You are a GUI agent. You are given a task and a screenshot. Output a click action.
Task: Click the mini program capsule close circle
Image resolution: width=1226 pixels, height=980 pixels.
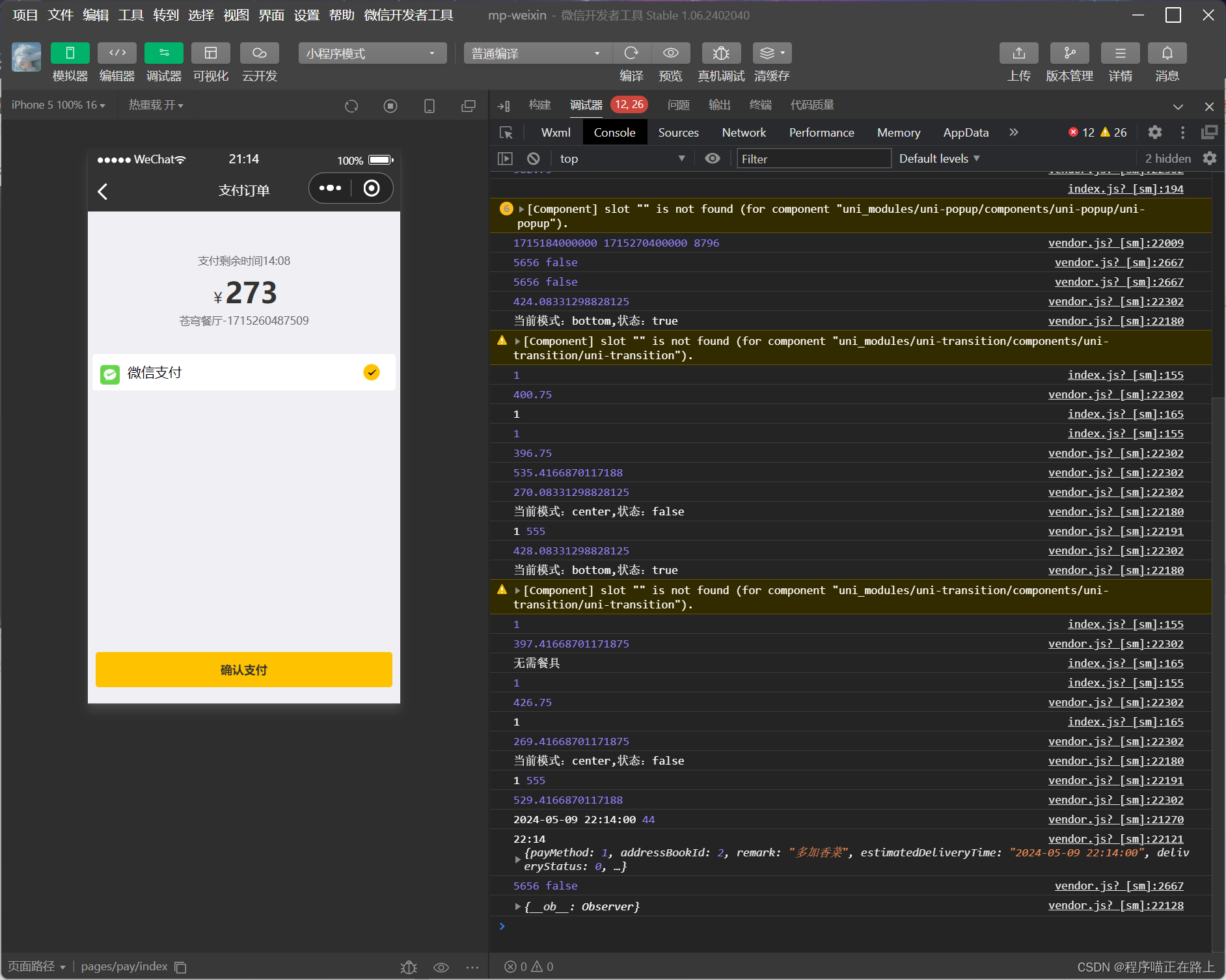pyautogui.click(x=372, y=188)
